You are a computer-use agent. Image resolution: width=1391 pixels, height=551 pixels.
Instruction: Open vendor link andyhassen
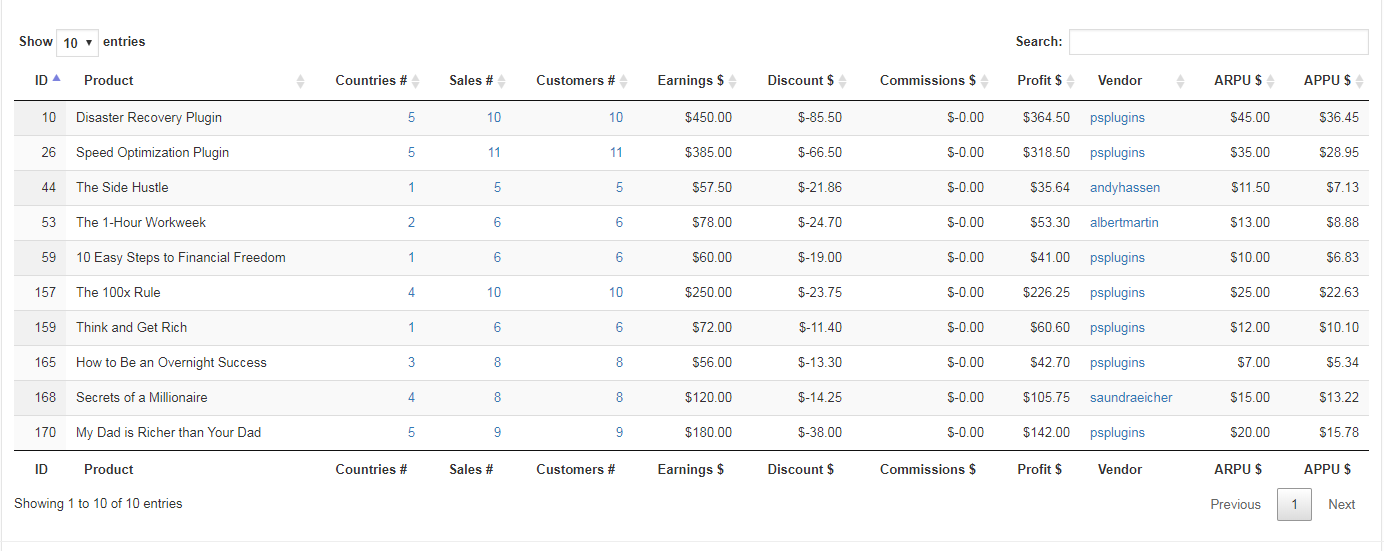[1125, 188]
